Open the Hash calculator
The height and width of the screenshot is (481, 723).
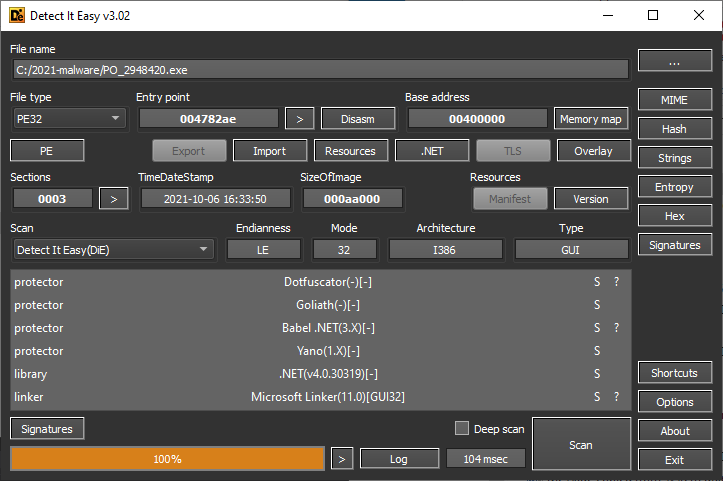click(x=674, y=129)
